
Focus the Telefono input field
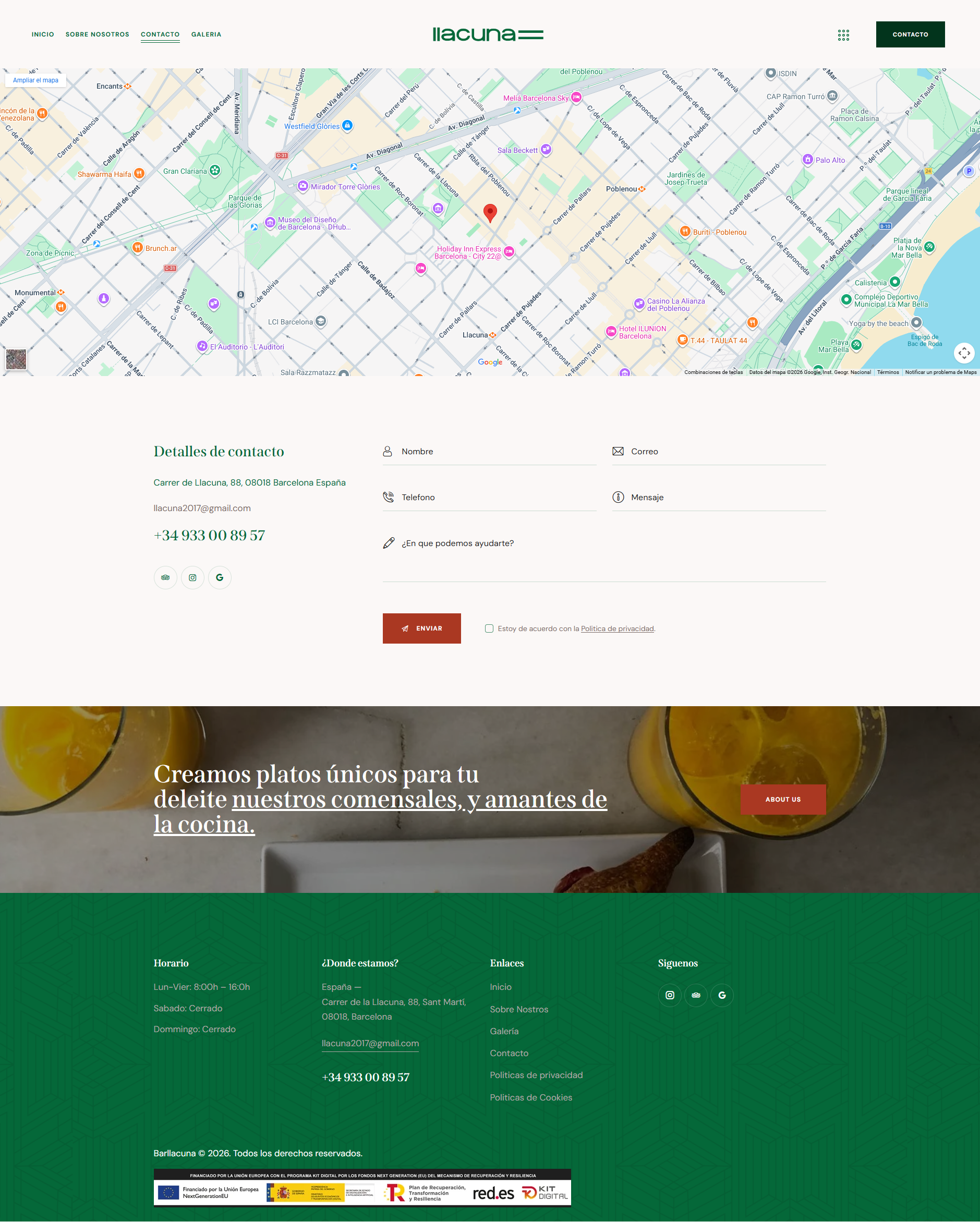(x=490, y=498)
